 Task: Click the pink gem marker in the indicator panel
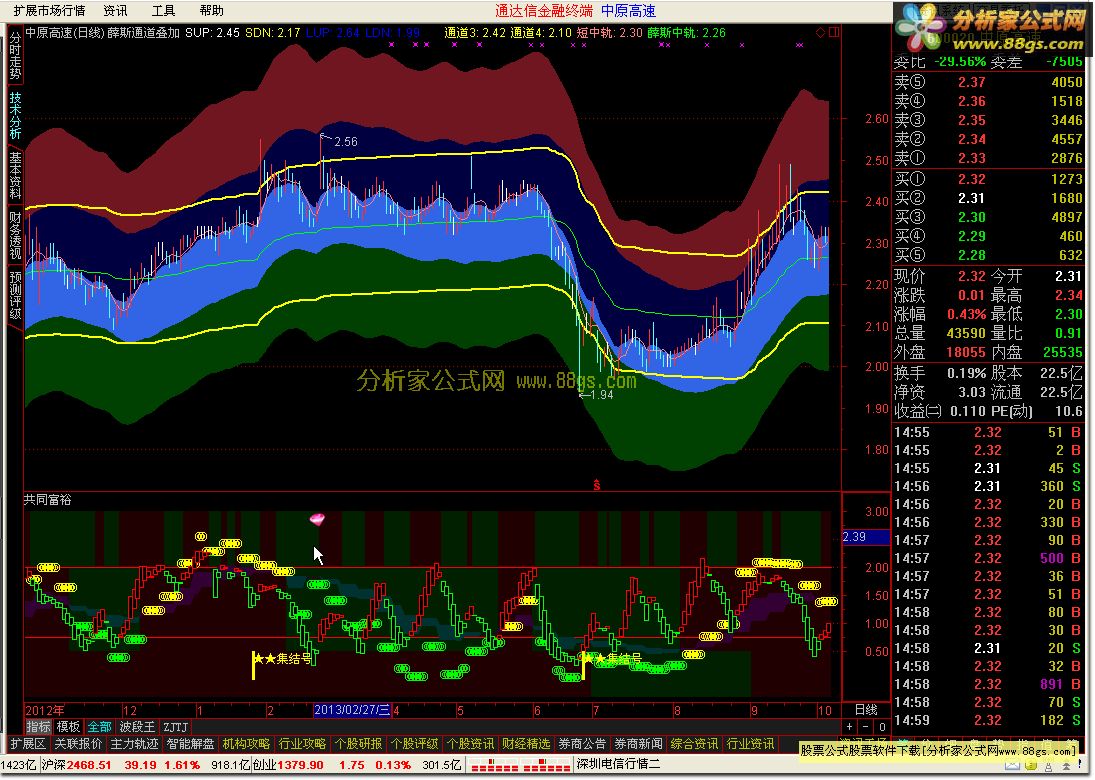(317, 519)
